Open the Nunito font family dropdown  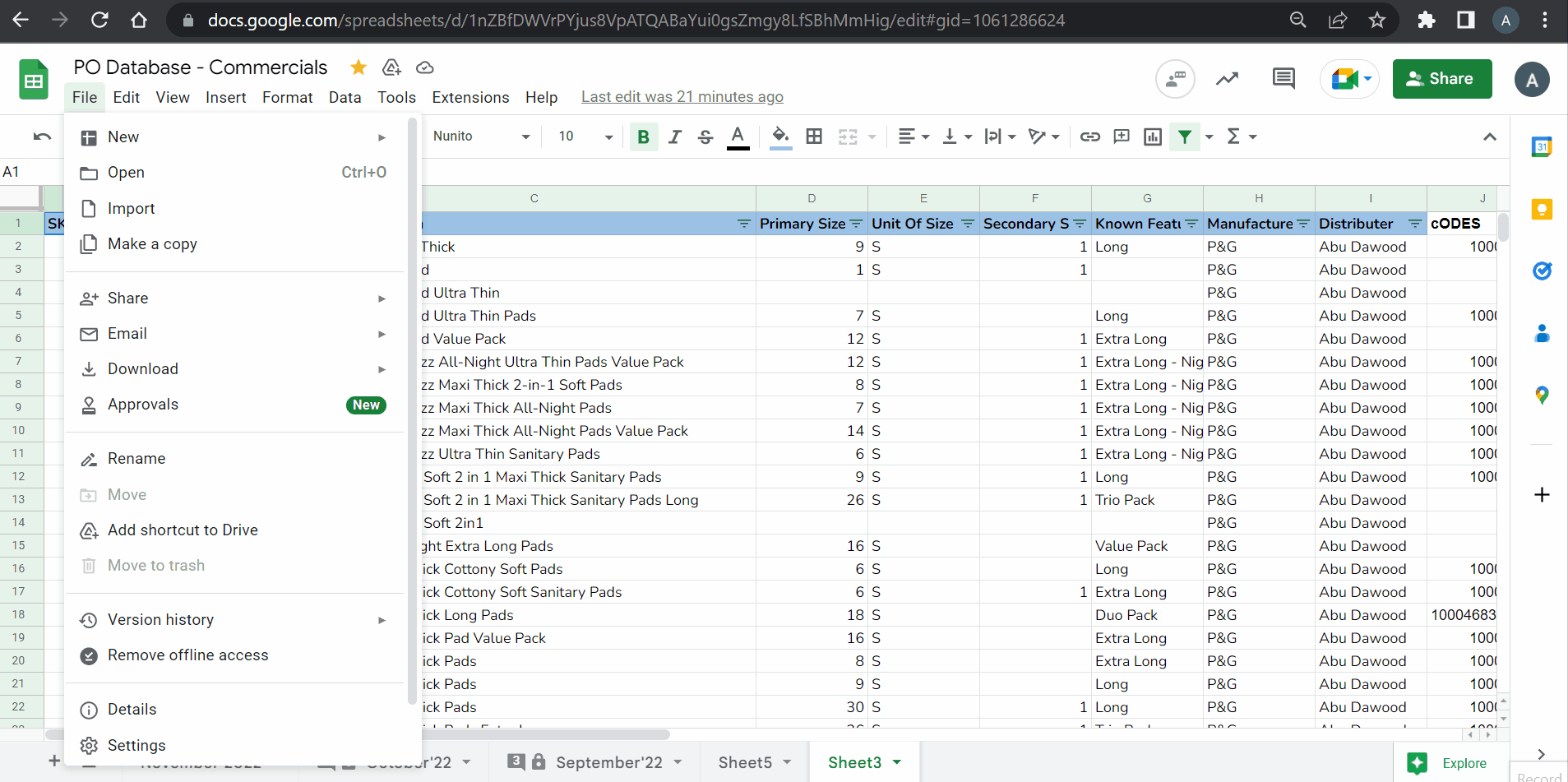pos(480,137)
